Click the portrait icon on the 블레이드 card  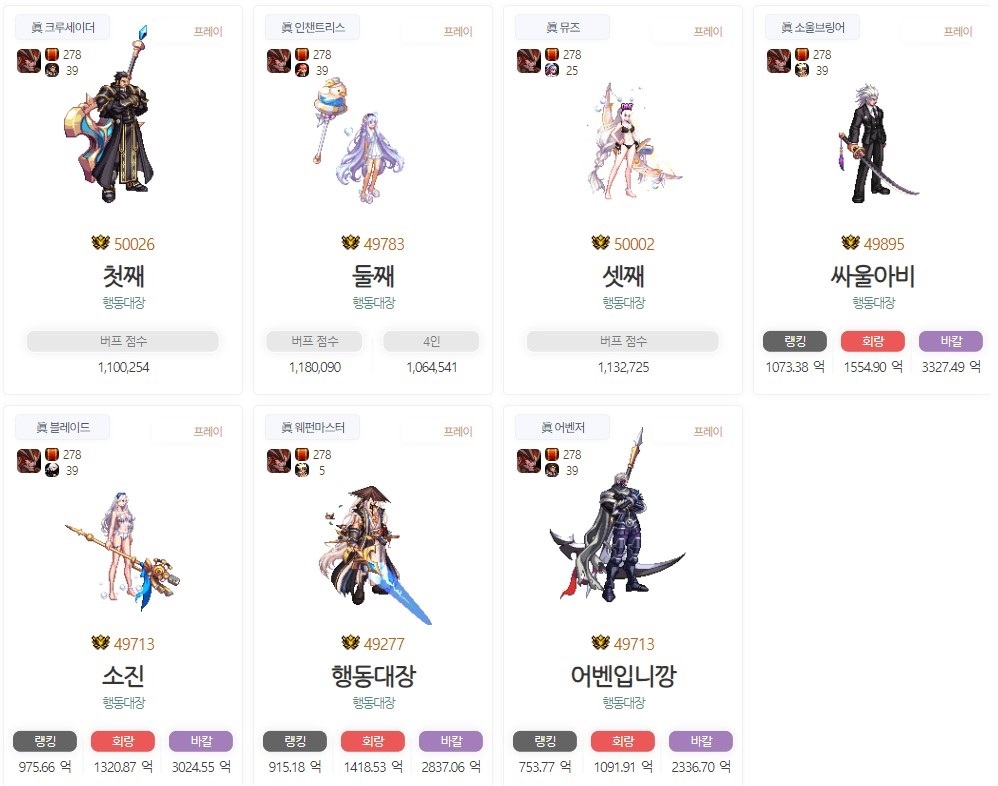(x=29, y=461)
